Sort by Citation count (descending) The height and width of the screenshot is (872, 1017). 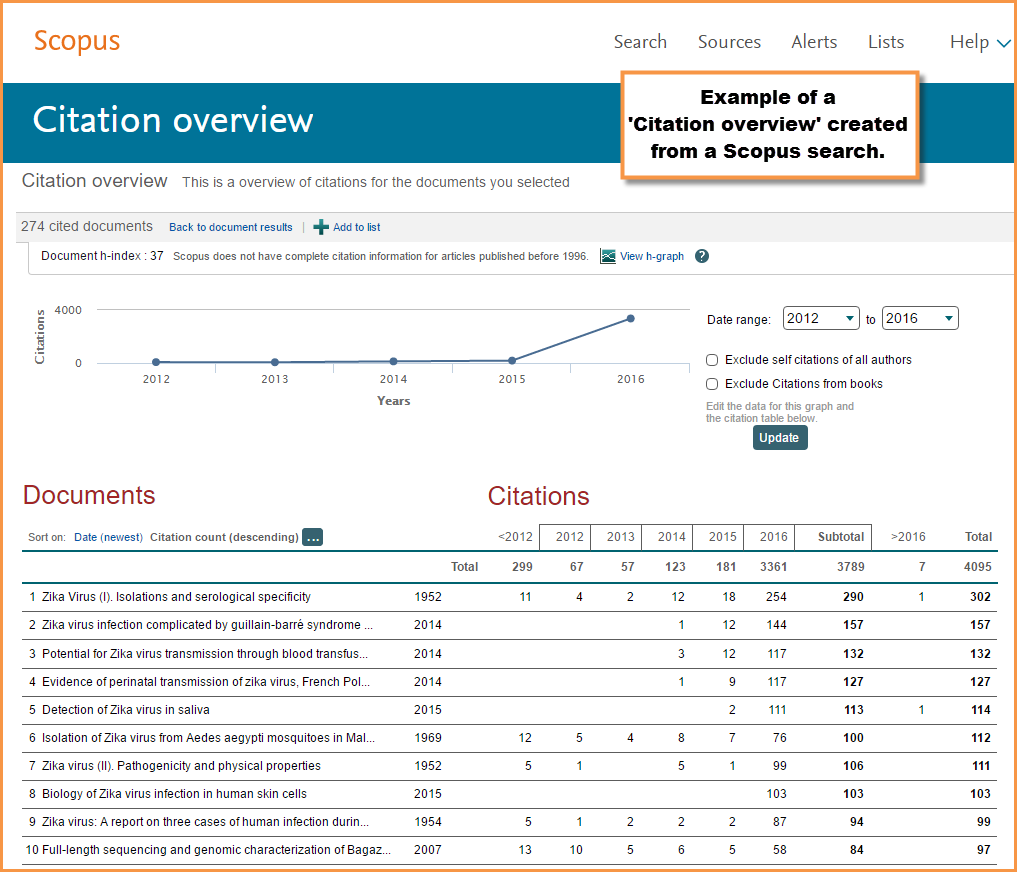point(224,537)
